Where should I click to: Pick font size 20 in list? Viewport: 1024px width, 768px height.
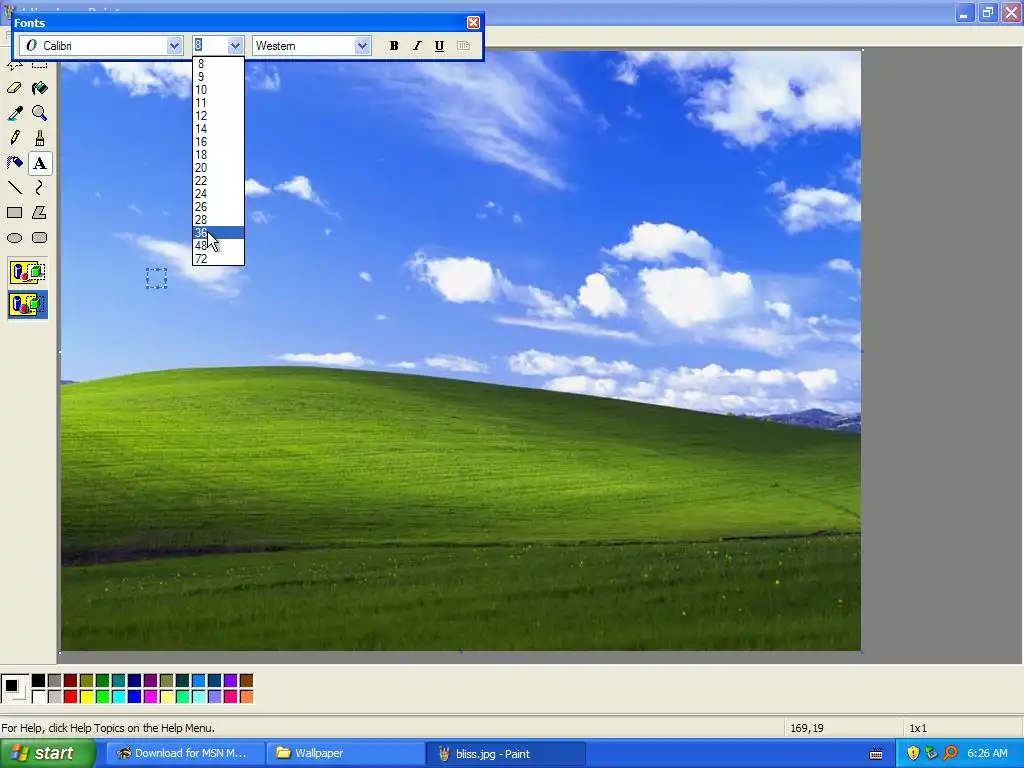[218, 168]
